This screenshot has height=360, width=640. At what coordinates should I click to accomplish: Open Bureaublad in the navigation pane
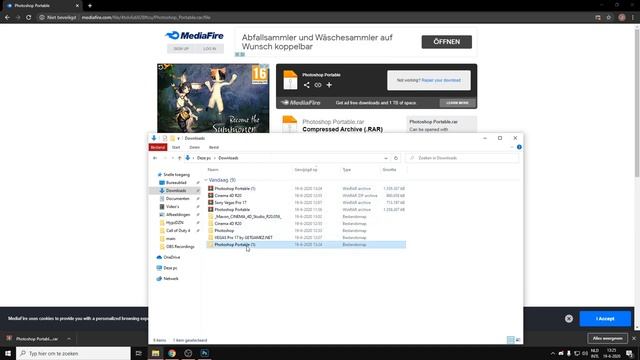176,182
